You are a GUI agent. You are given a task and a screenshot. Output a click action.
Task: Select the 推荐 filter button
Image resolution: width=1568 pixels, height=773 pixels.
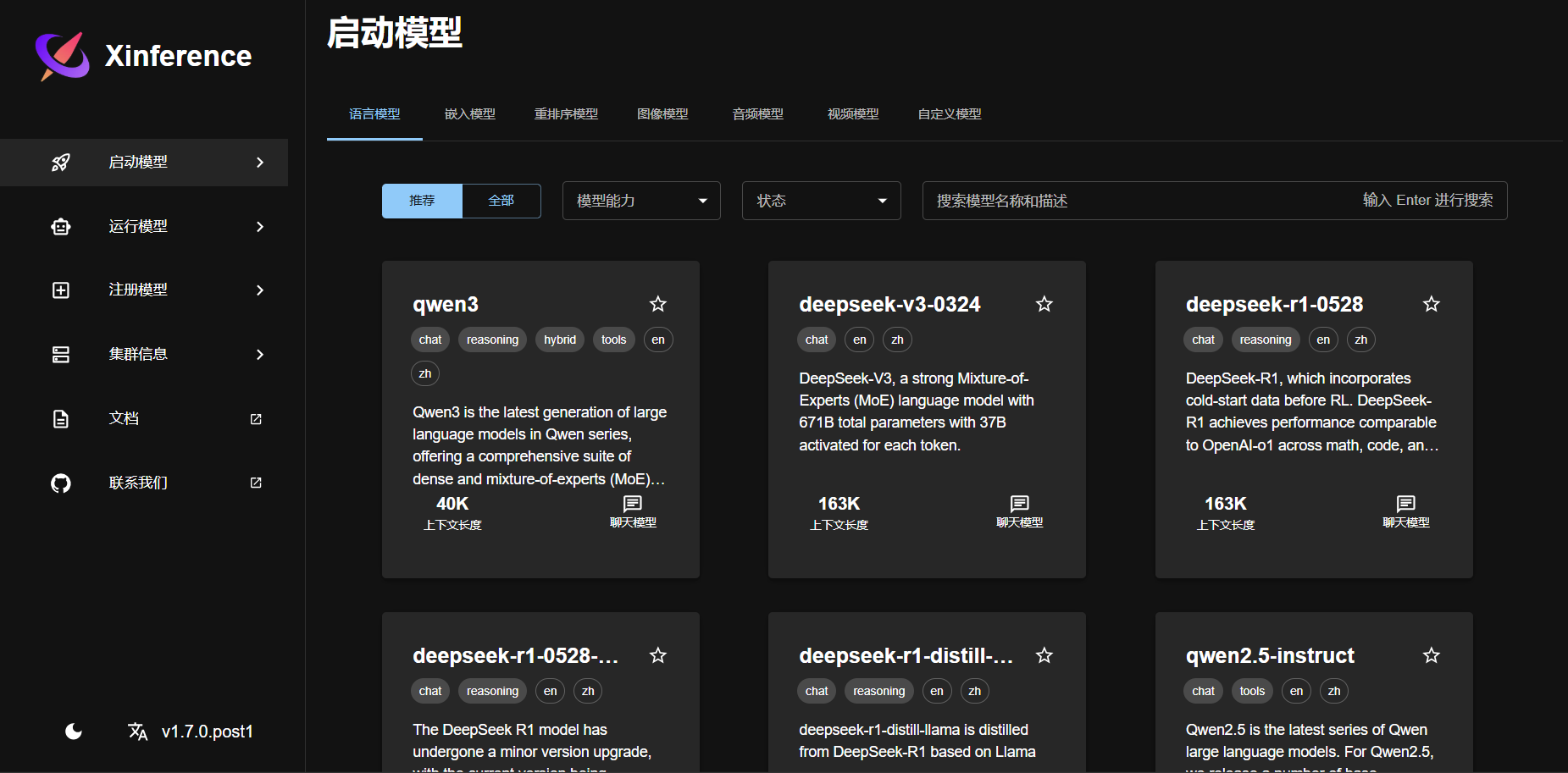(x=422, y=201)
